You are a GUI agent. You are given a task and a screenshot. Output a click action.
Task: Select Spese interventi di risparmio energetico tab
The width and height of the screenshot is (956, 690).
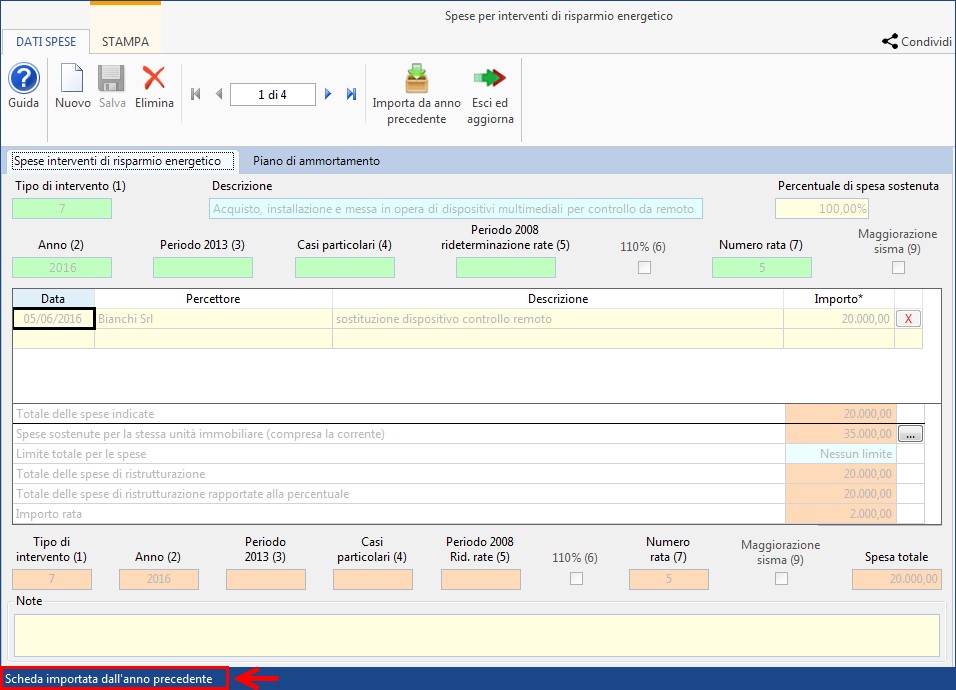(123, 161)
